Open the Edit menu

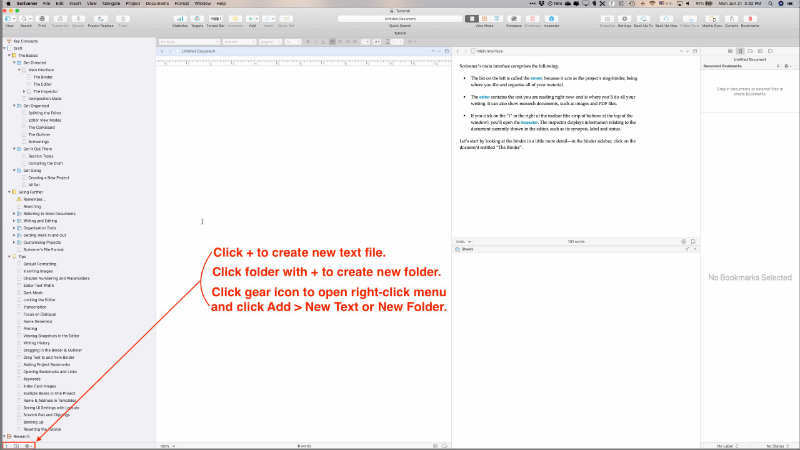coord(59,3)
